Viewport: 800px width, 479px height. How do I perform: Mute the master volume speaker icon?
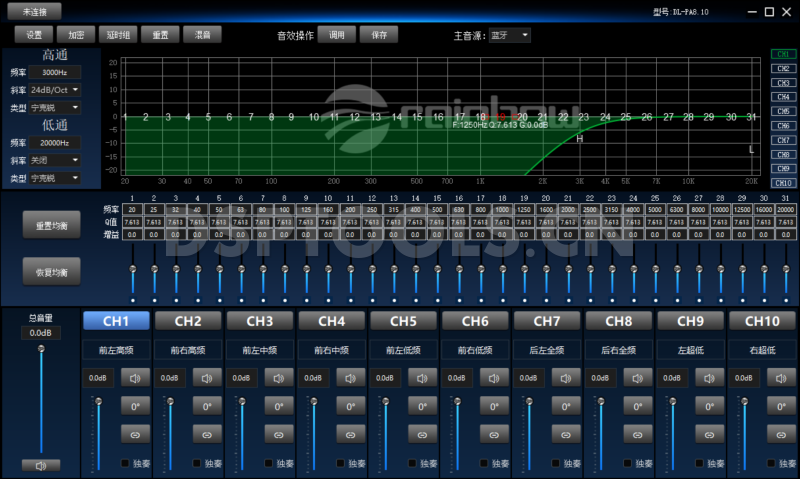pos(41,466)
